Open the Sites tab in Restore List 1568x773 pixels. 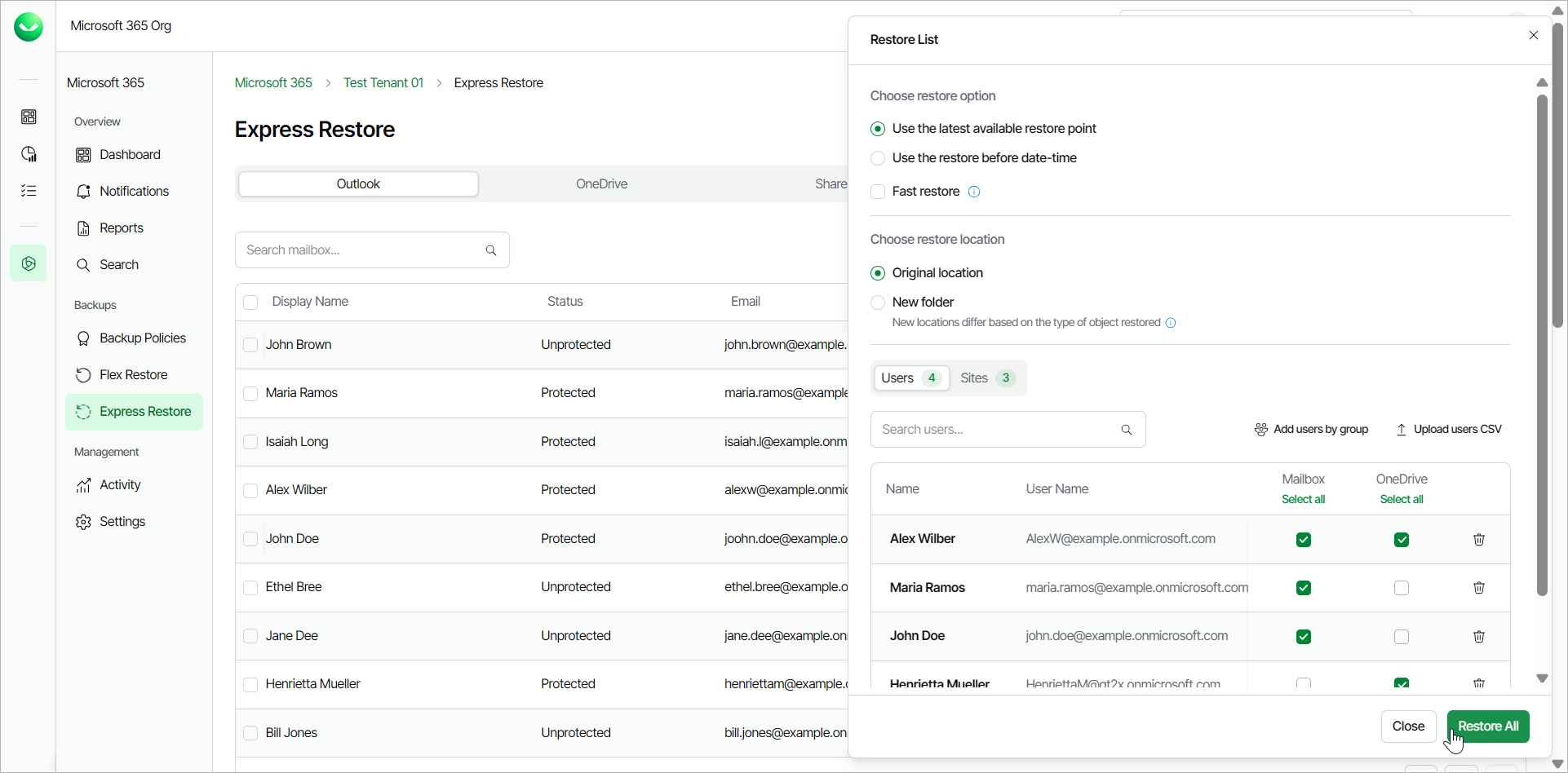coord(987,378)
